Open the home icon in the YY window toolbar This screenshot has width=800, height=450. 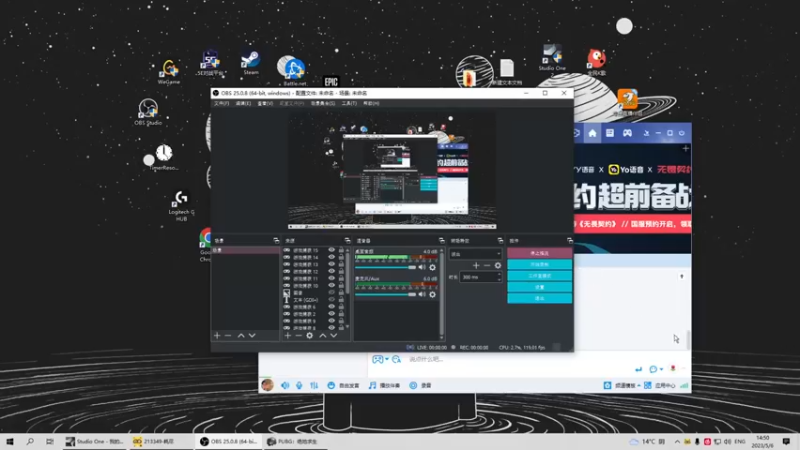pos(592,133)
